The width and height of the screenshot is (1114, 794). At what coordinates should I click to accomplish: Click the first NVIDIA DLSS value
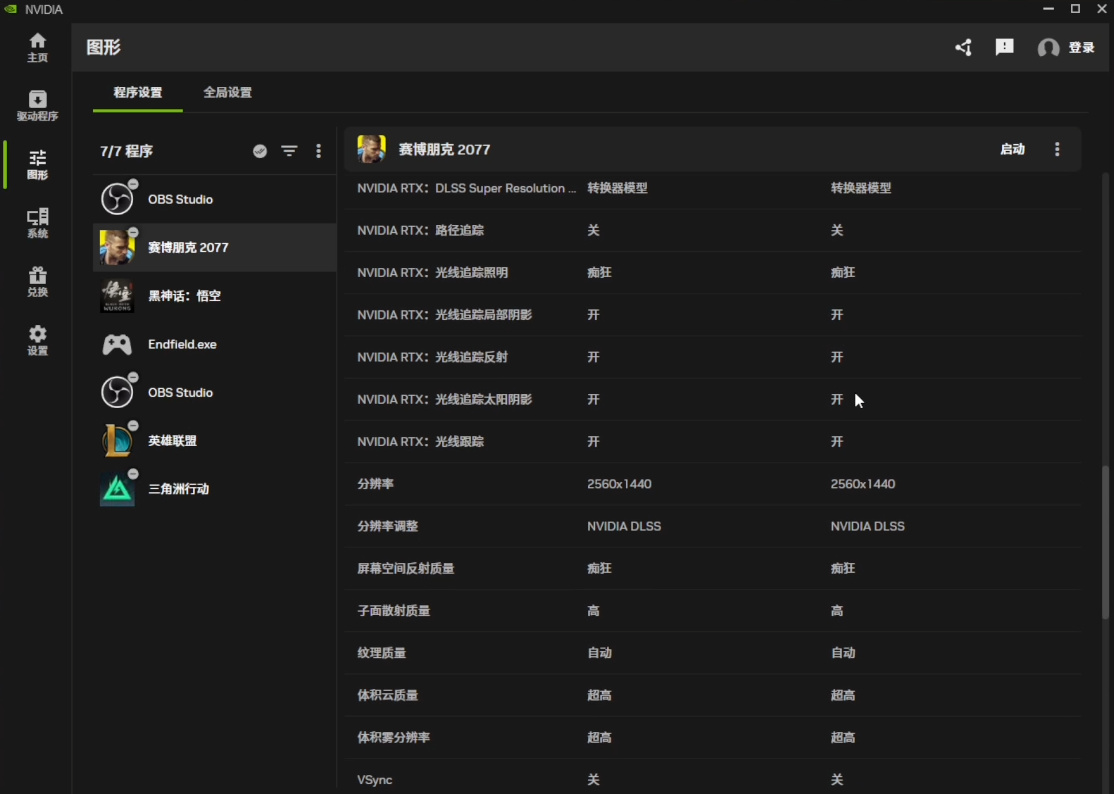624,526
